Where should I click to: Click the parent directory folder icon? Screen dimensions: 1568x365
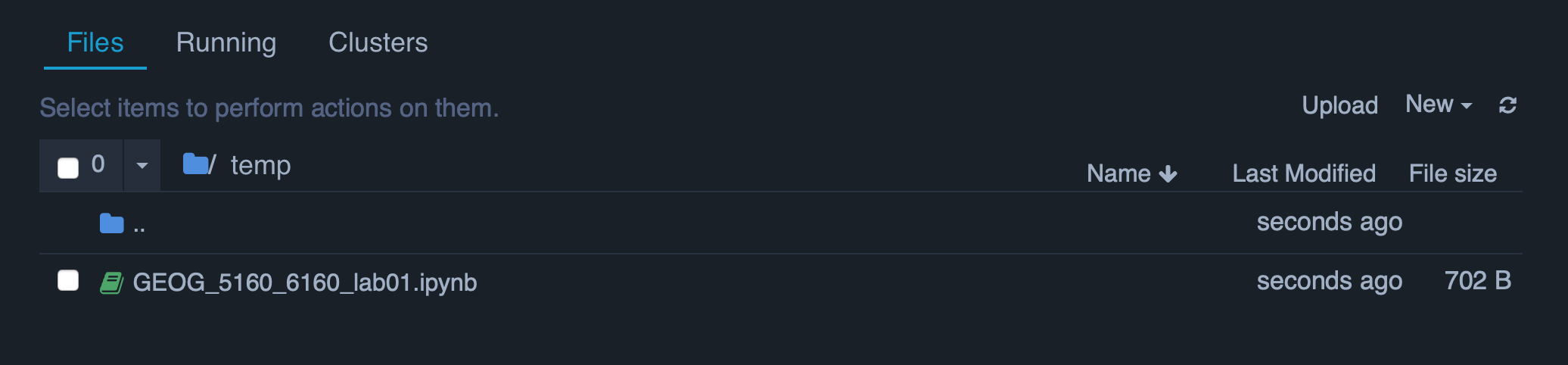pyautogui.click(x=112, y=223)
